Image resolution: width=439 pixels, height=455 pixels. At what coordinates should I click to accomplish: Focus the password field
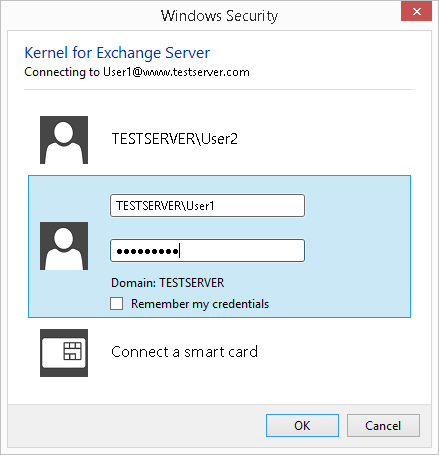pyautogui.click(x=207, y=250)
